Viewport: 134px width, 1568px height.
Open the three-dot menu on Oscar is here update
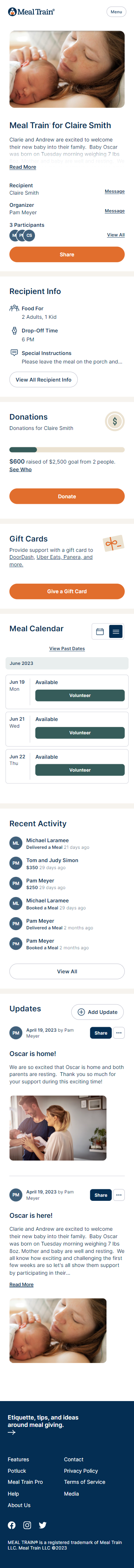click(119, 1178)
